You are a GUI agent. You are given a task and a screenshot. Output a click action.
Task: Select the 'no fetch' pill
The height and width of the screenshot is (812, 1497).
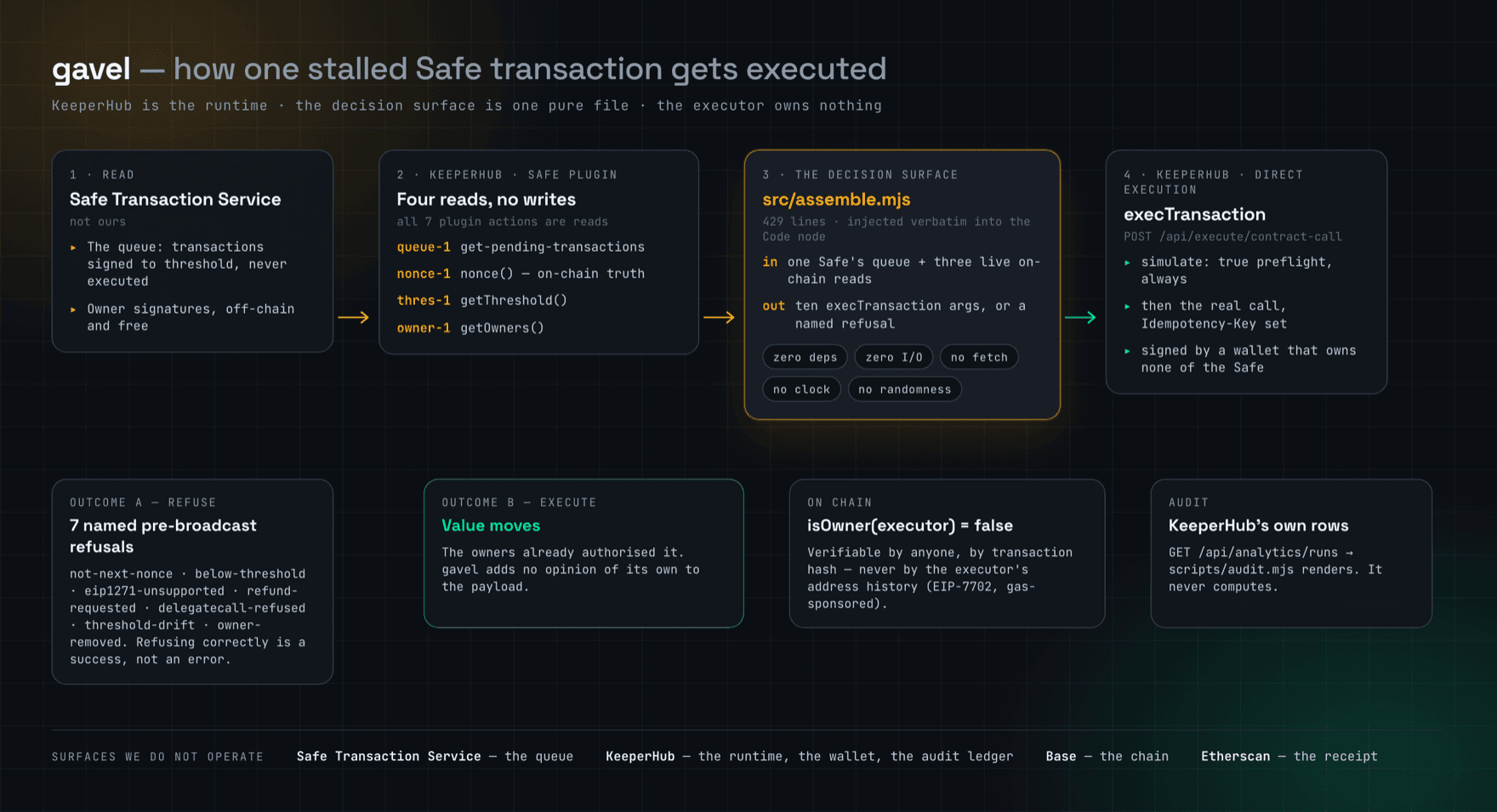coord(978,357)
